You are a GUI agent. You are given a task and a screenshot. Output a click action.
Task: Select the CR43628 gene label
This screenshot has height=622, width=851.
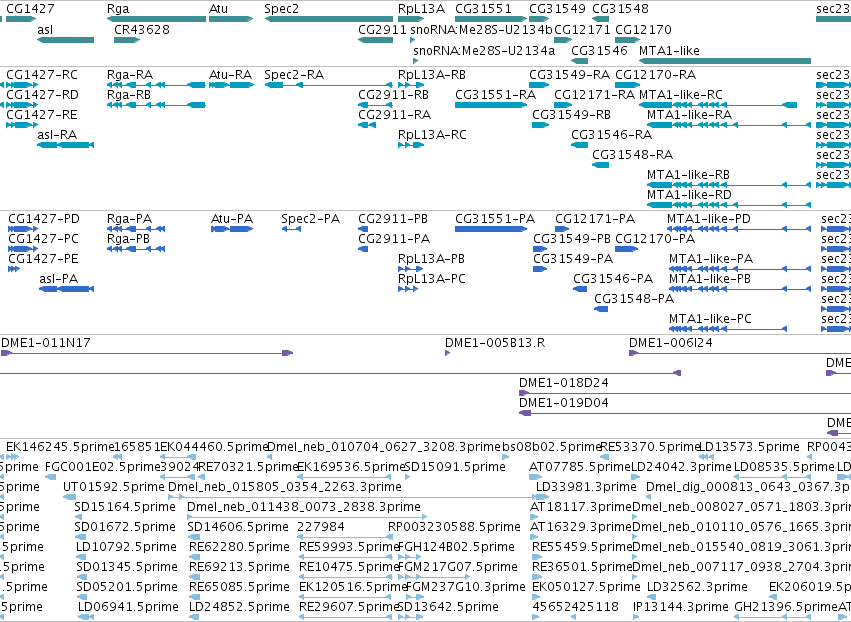142,29
